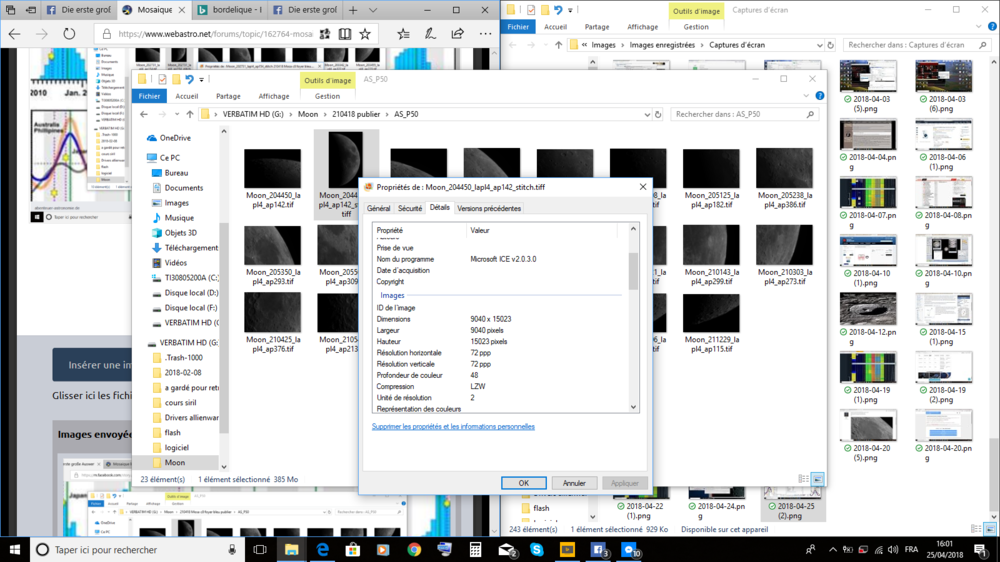Select the Moon folder in navigation tree

175,462
